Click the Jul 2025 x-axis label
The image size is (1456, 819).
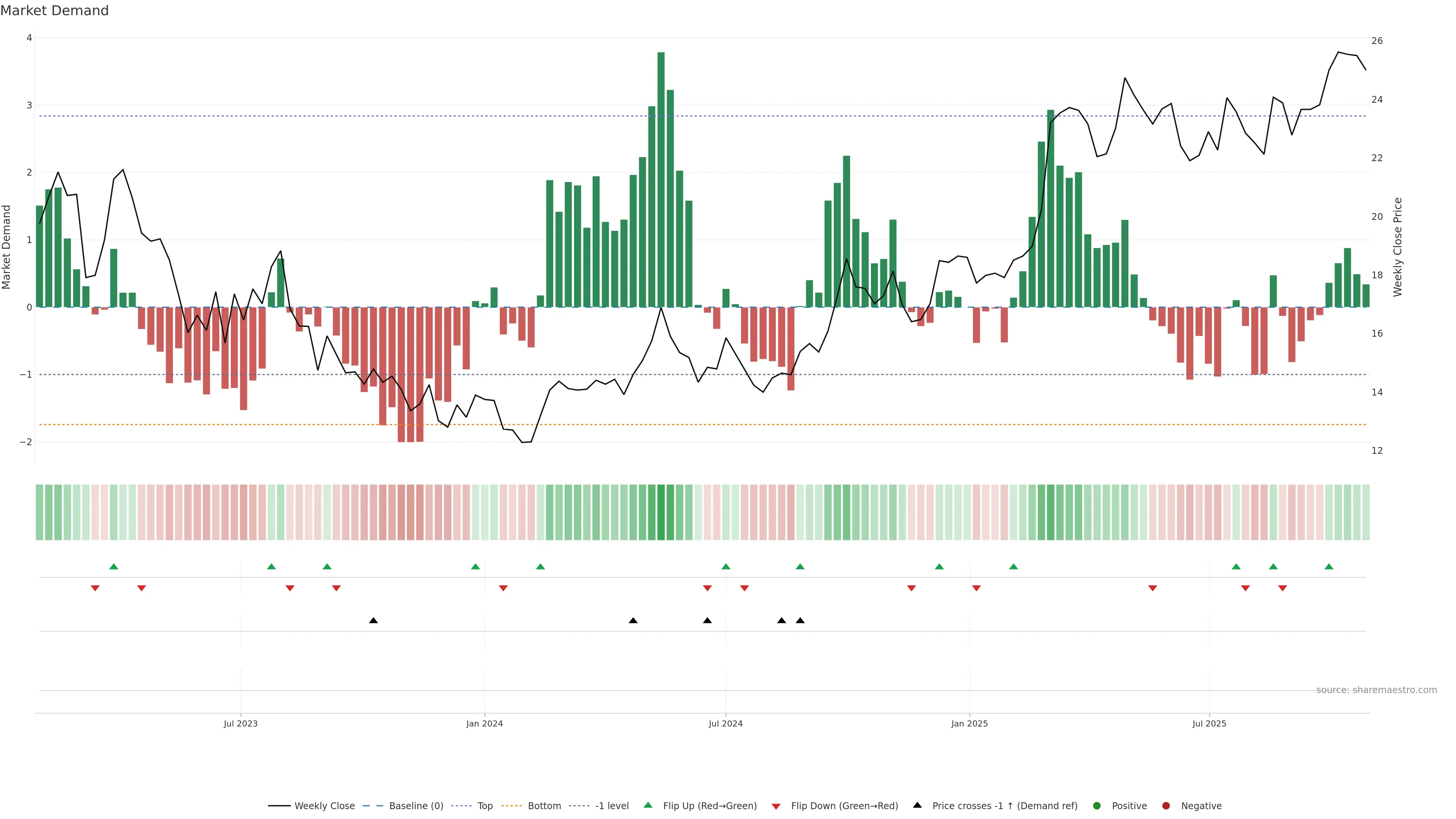[1209, 723]
